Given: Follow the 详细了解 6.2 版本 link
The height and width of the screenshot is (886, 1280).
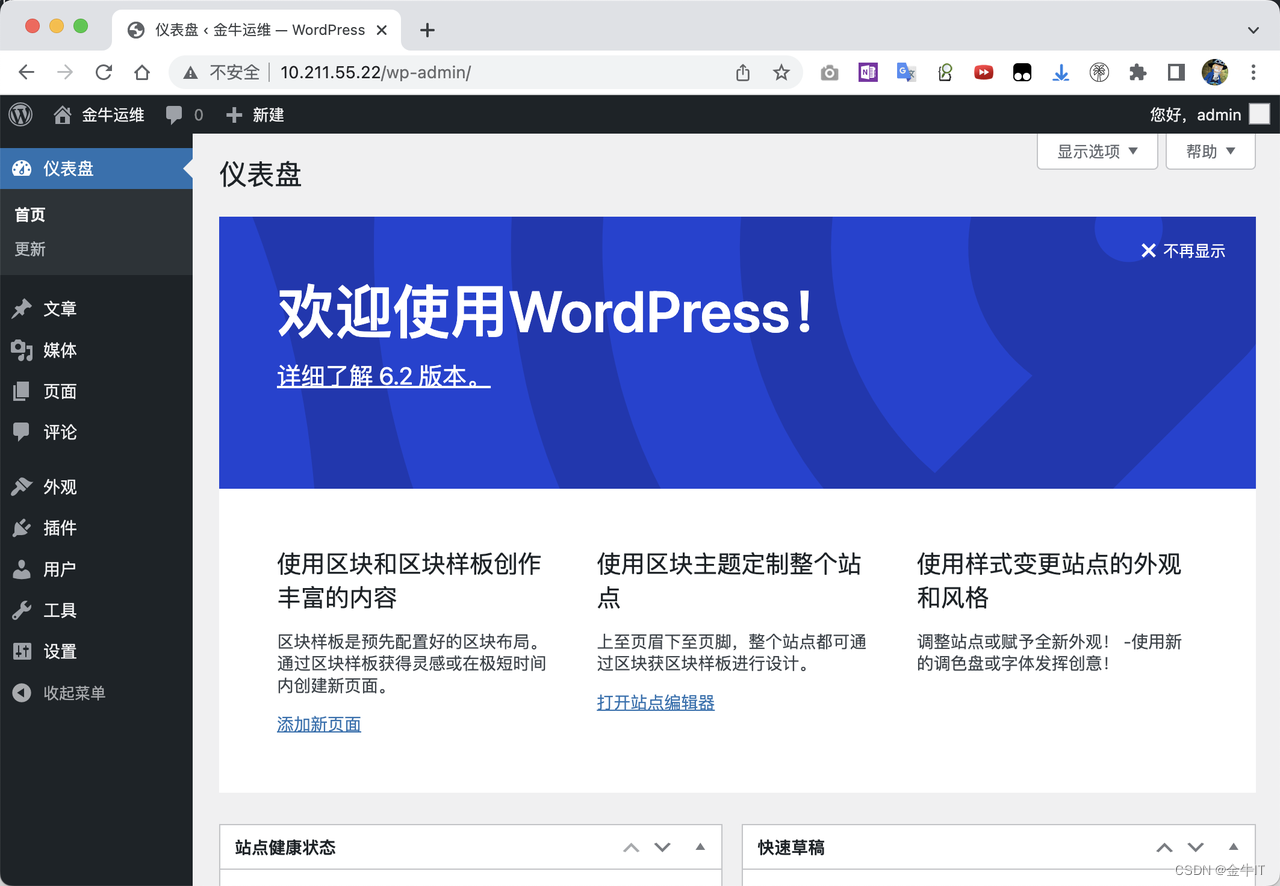Looking at the screenshot, I should pos(383,377).
